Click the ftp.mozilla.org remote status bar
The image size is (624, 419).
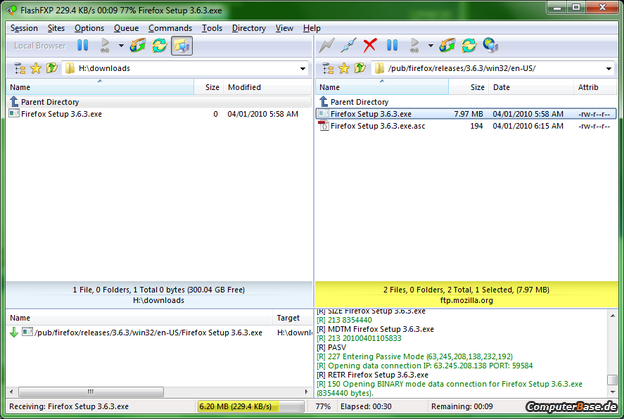tap(466, 295)
